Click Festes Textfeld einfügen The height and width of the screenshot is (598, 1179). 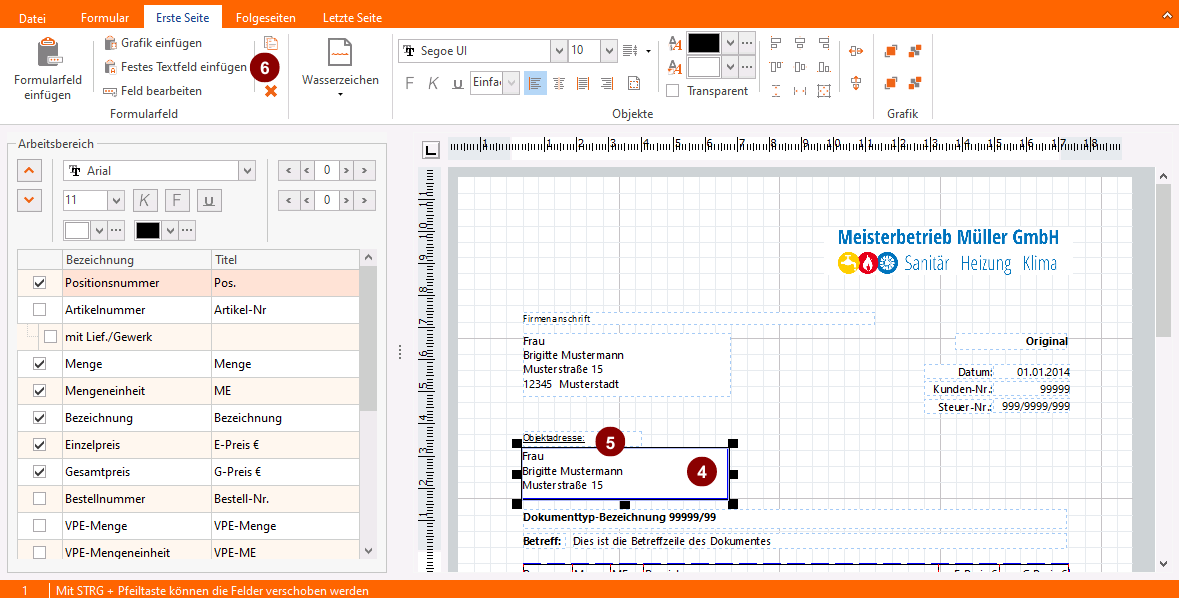(175, 67)
